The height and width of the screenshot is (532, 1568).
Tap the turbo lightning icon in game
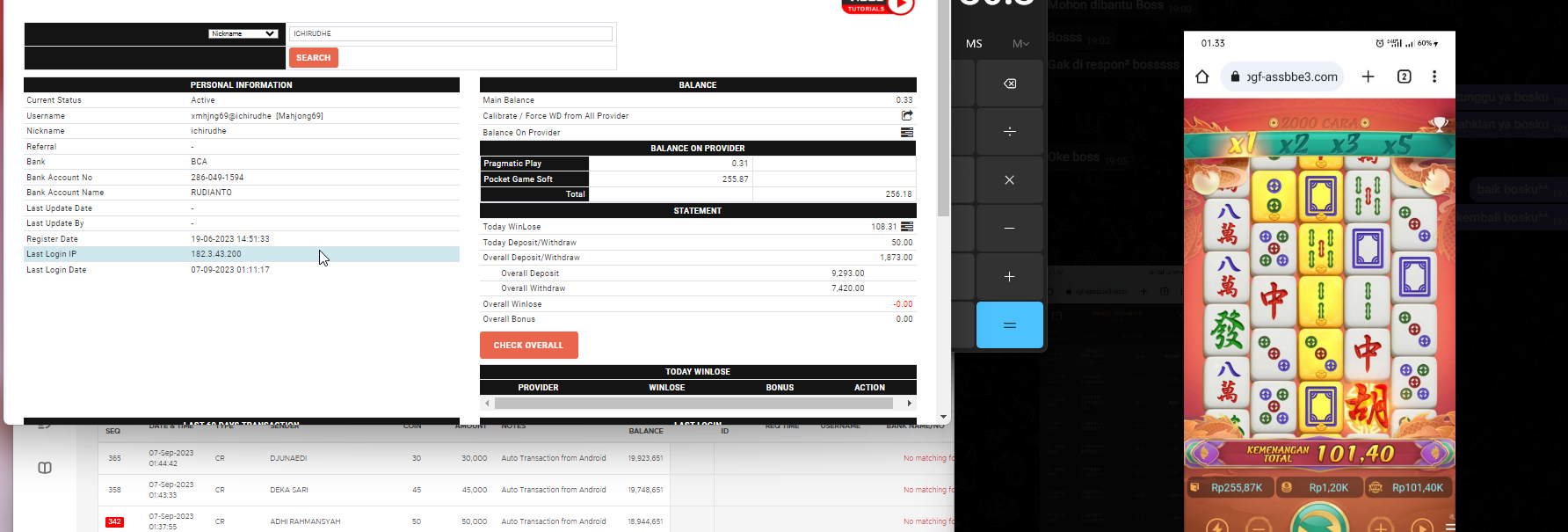[x=1217, y=527]
